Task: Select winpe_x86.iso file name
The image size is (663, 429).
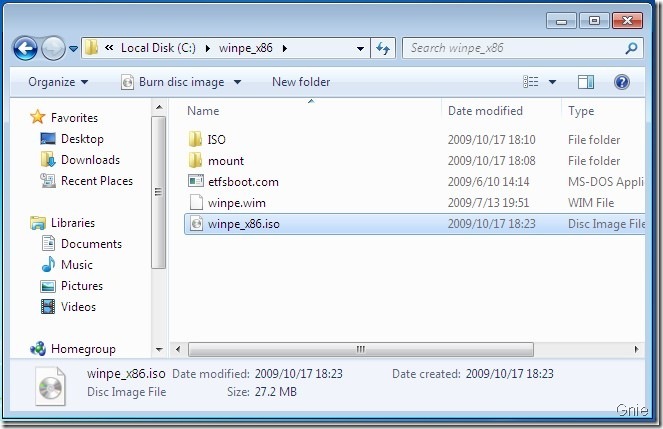Action: [244, 224]
